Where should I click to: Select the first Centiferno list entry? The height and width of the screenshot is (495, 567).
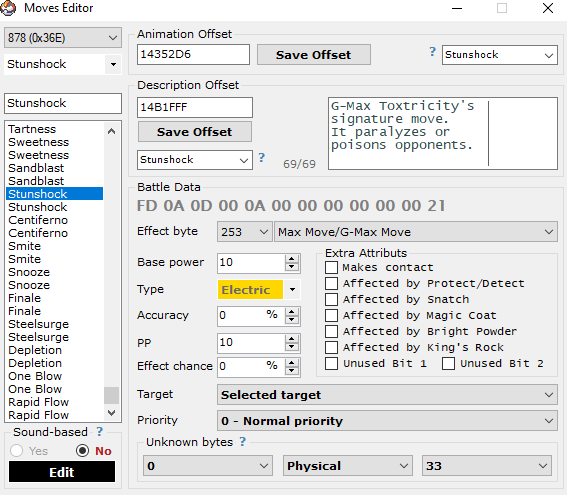pos(55,220)
